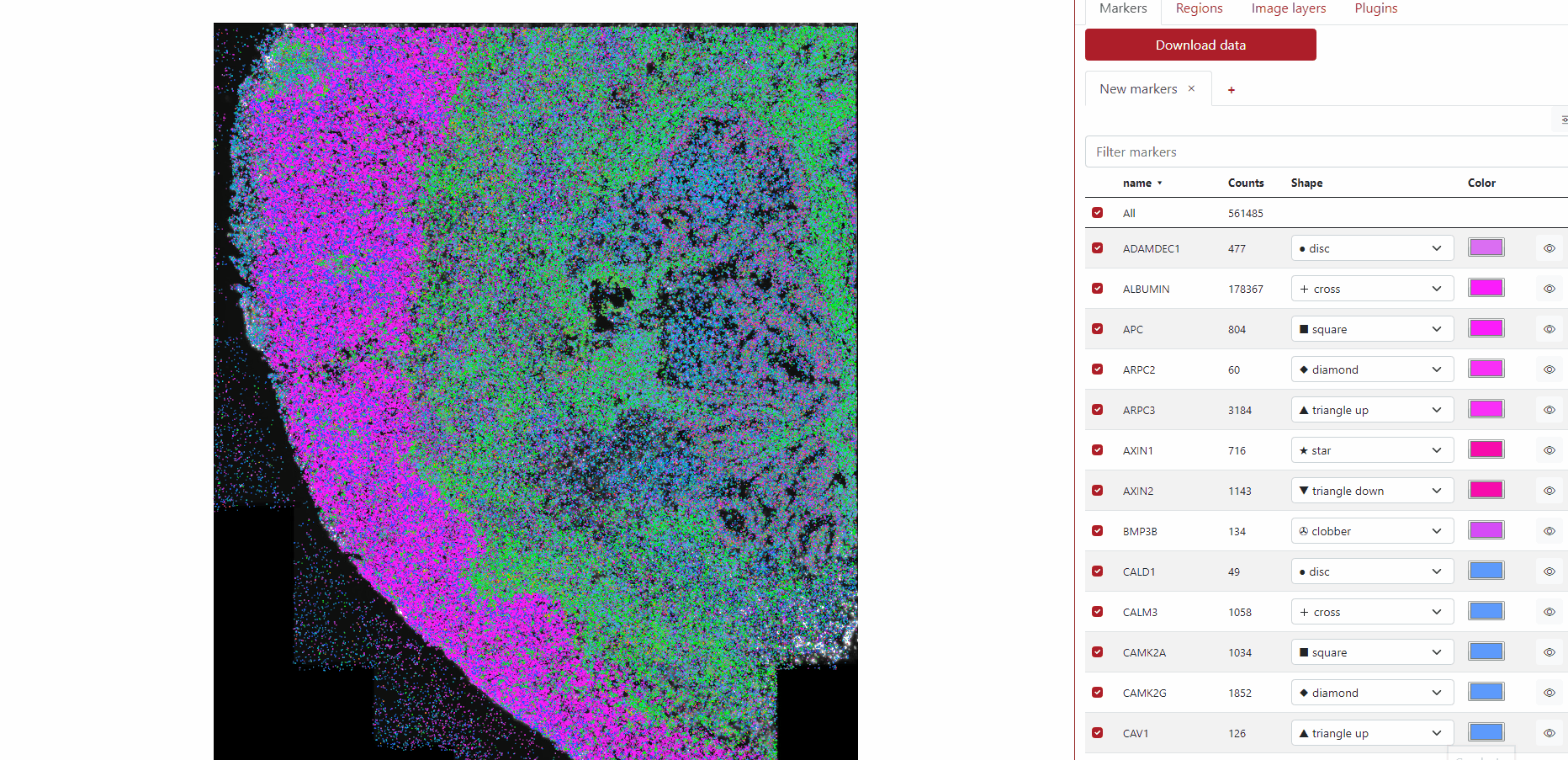Uncheck the All markers checkbox
This screenshot has height=760, width=1568.
(x=1097, y=213)
